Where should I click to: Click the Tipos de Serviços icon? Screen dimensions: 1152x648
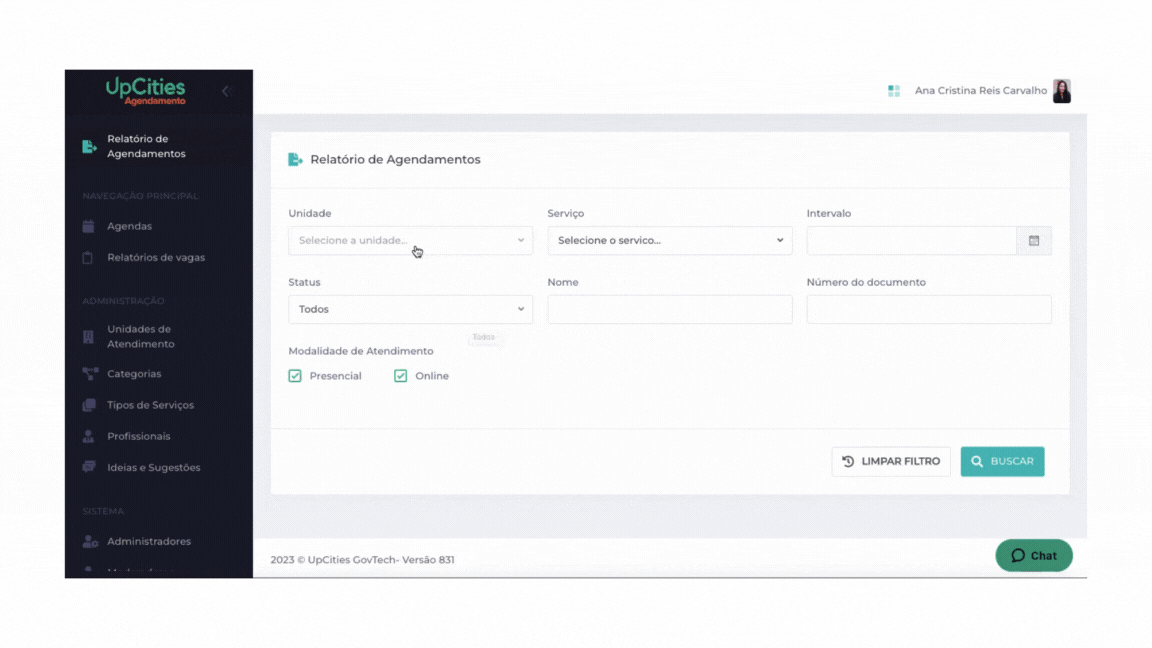[x=89, y=405]
